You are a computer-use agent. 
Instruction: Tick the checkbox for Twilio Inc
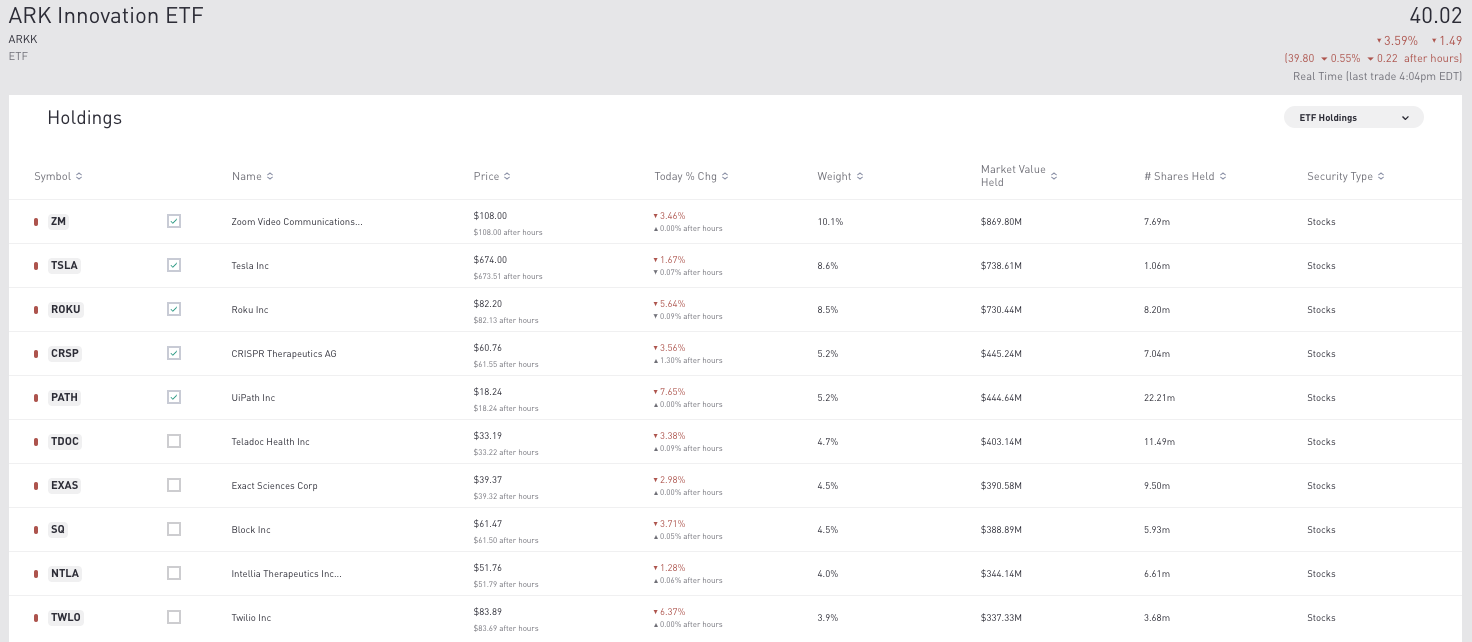click(x=174, y=617)
